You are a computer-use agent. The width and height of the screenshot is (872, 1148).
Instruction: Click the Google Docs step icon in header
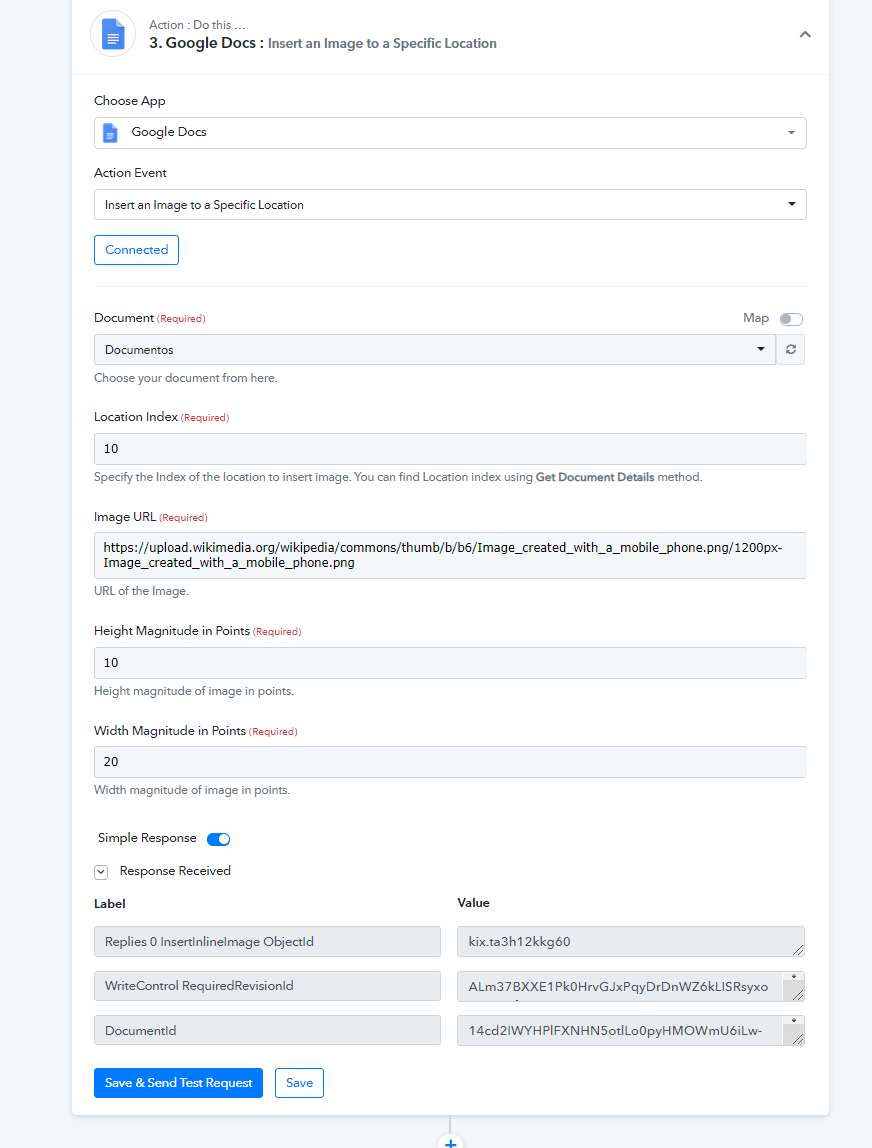[x=113, y=34]
